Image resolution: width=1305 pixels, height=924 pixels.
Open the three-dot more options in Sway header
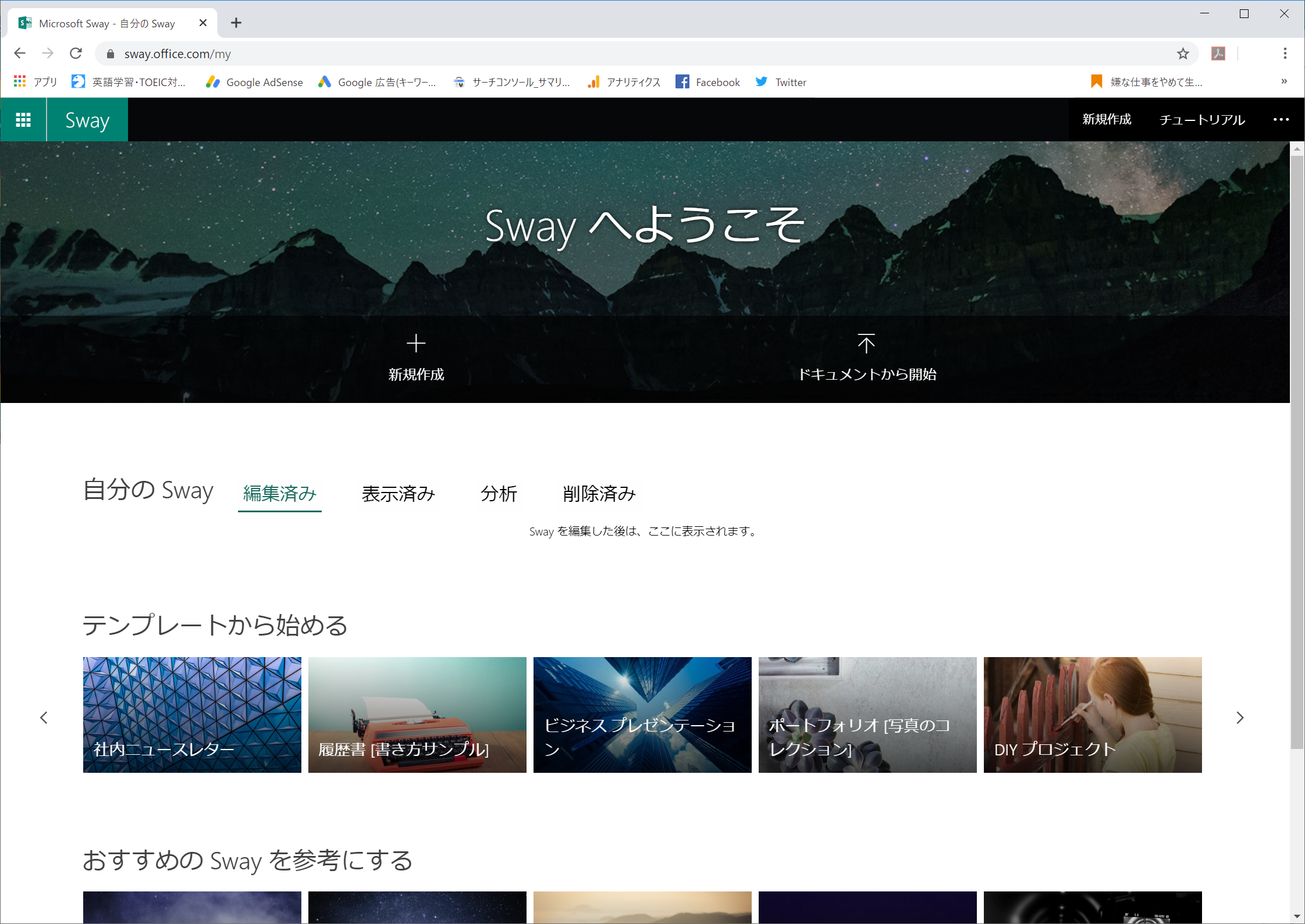coord(1281,120)
